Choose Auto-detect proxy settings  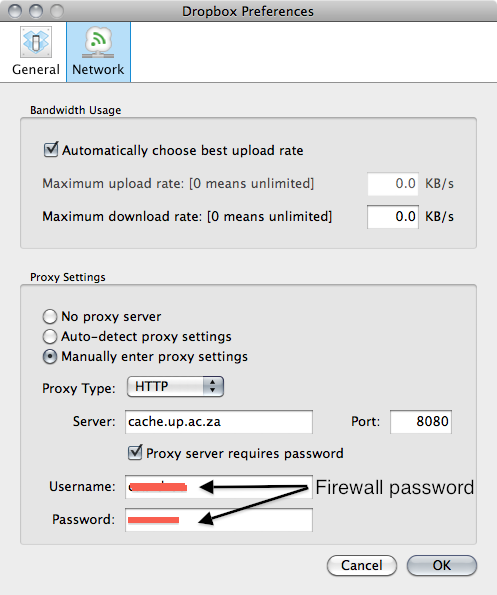point(50,336)
